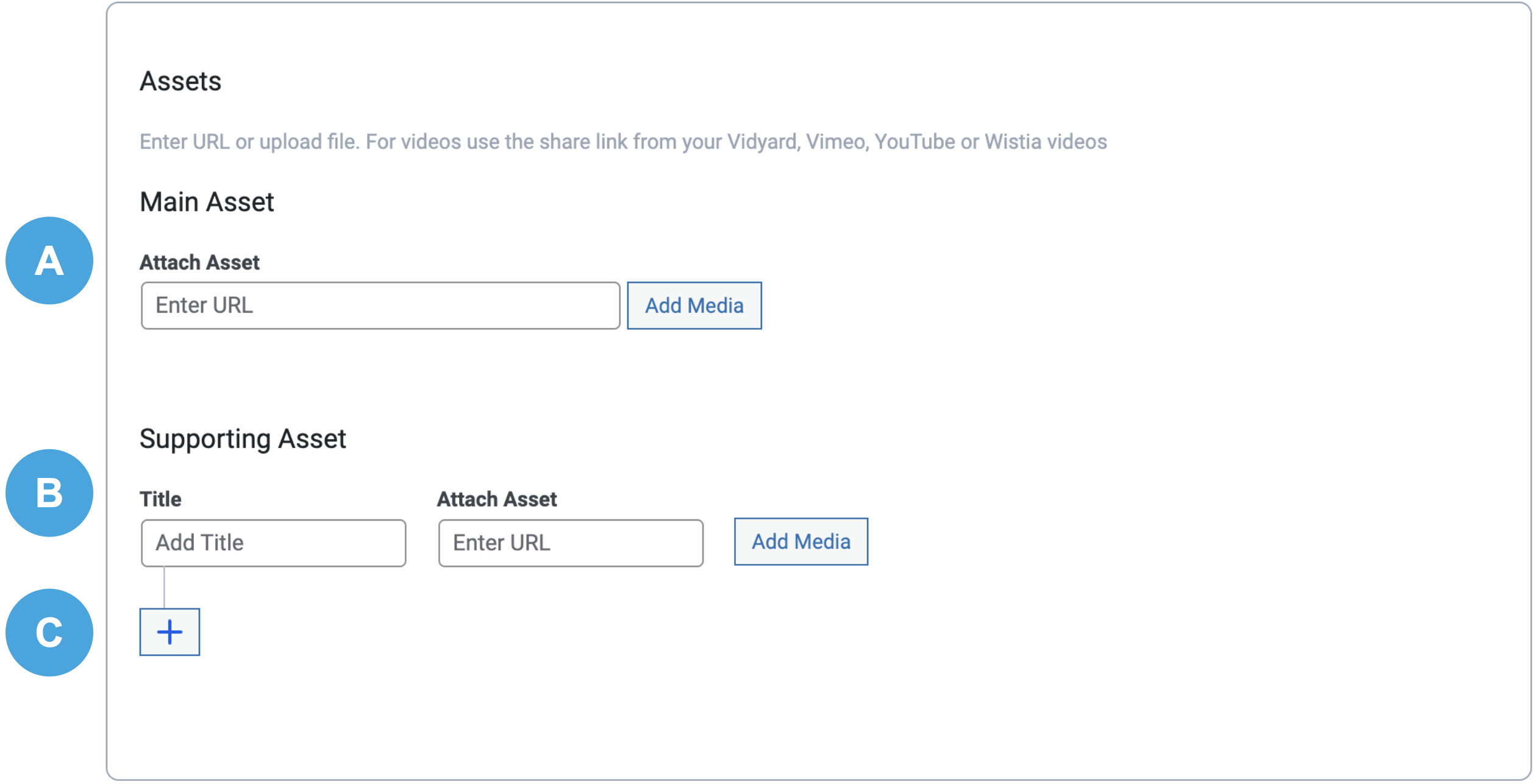Screen dimensions: 1534x784
Task: Click the plus icon to add supporting asset
Action: tap(169, 632)
